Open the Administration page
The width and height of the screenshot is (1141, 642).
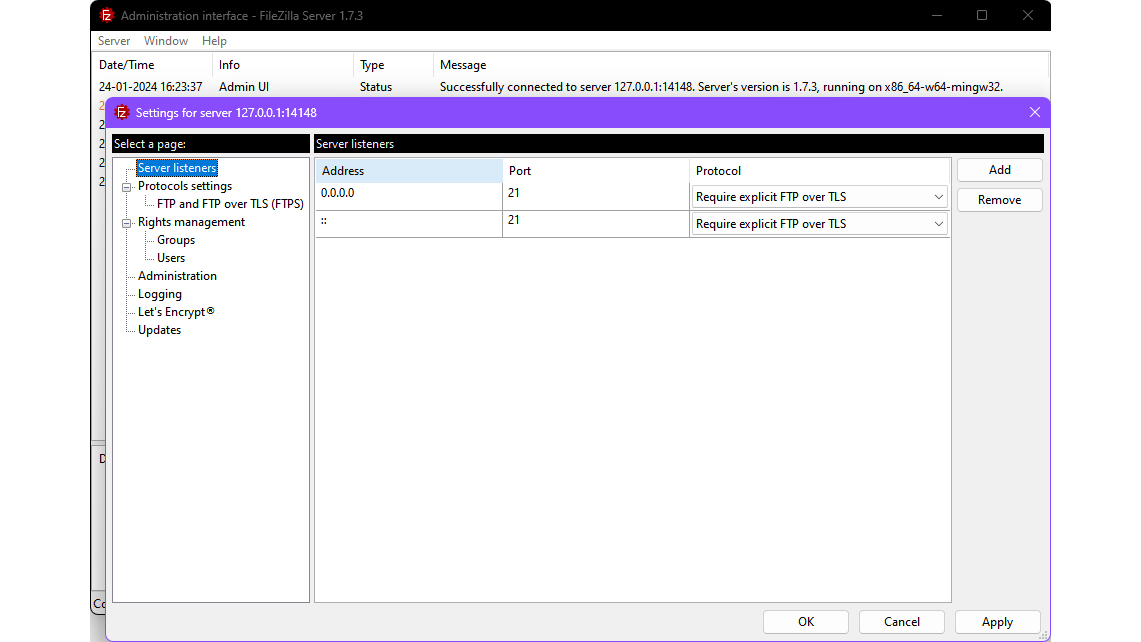coord(178,276)
